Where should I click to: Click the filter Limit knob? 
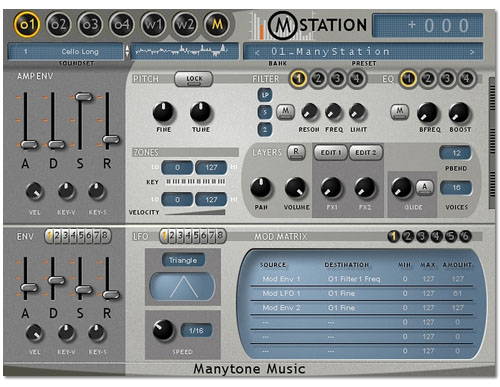click(x=357, y=112)
